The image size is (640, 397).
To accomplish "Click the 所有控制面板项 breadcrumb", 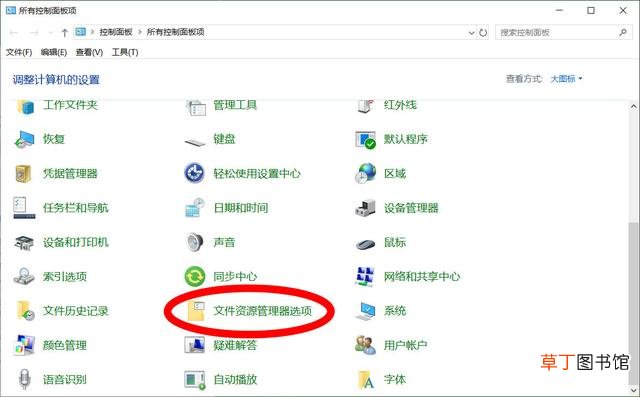I will pyautogui.click(x=176, y=32).
